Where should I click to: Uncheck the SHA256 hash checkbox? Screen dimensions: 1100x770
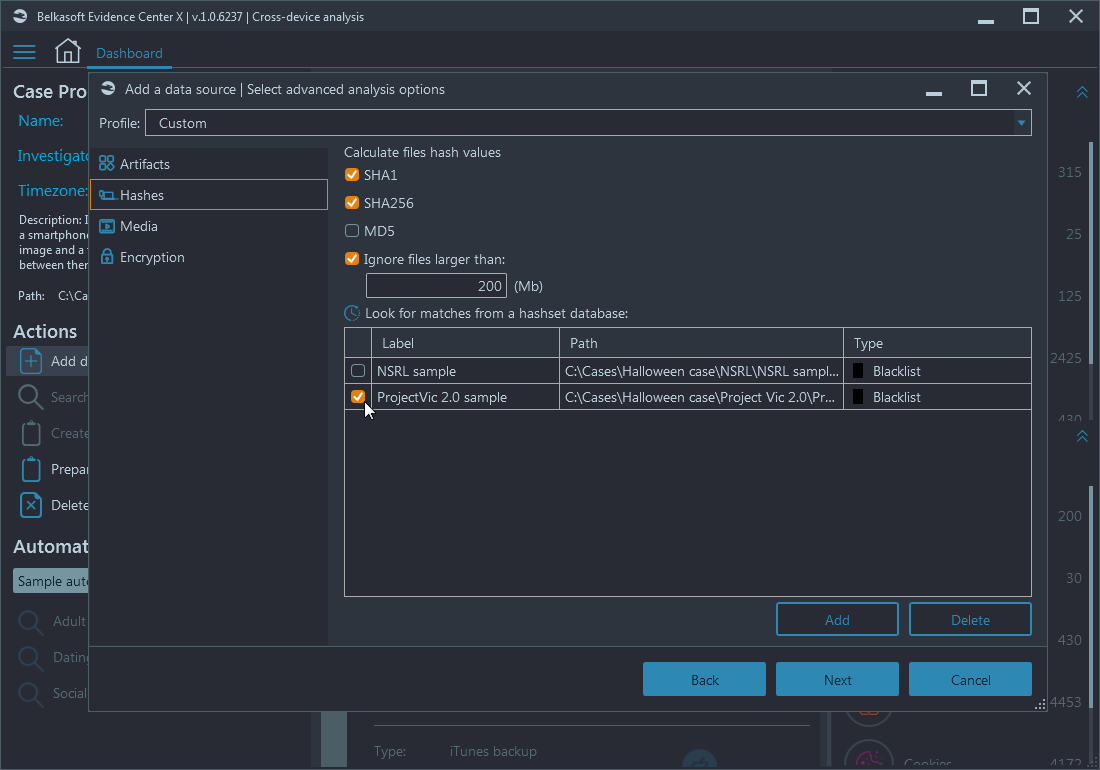[352, 203]
